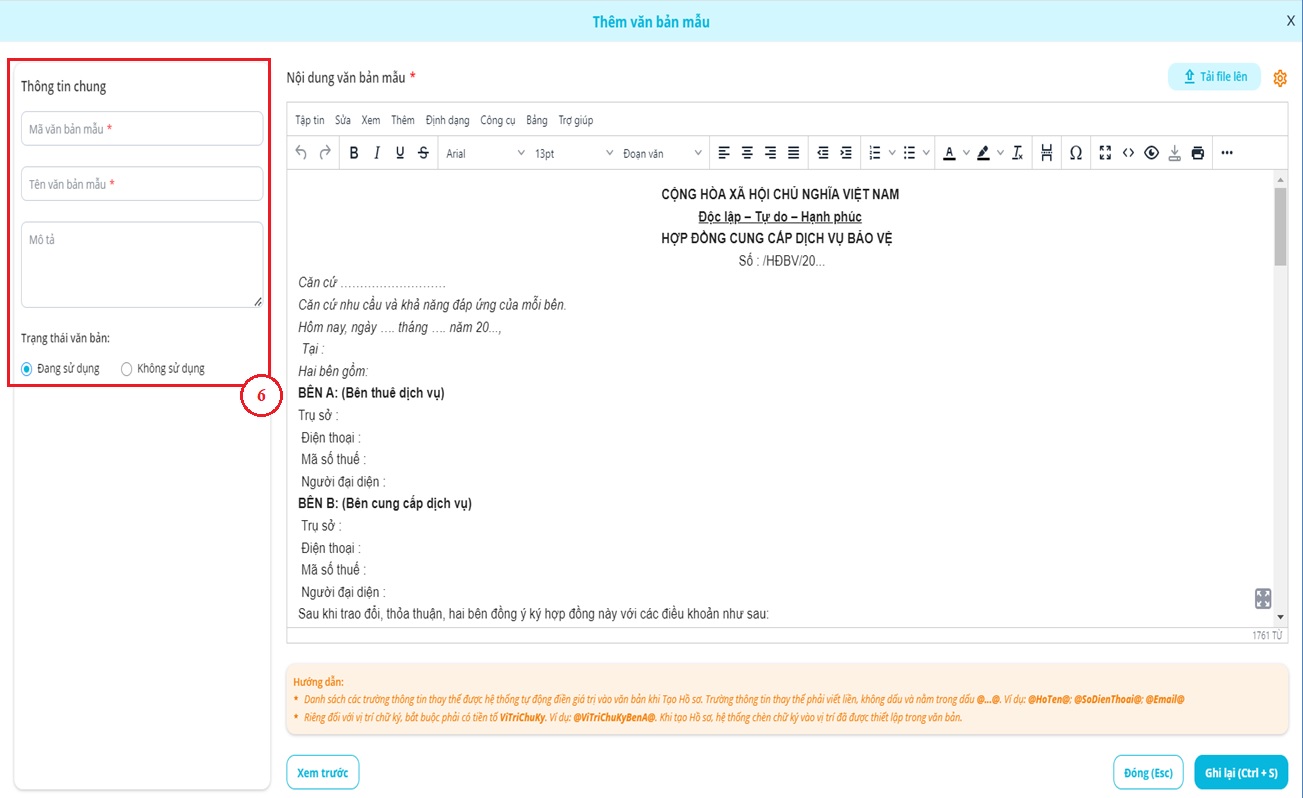This screenshot has height=798, width=1303.
Task: Insert a special character with Omega icon
Action: 1075,153
